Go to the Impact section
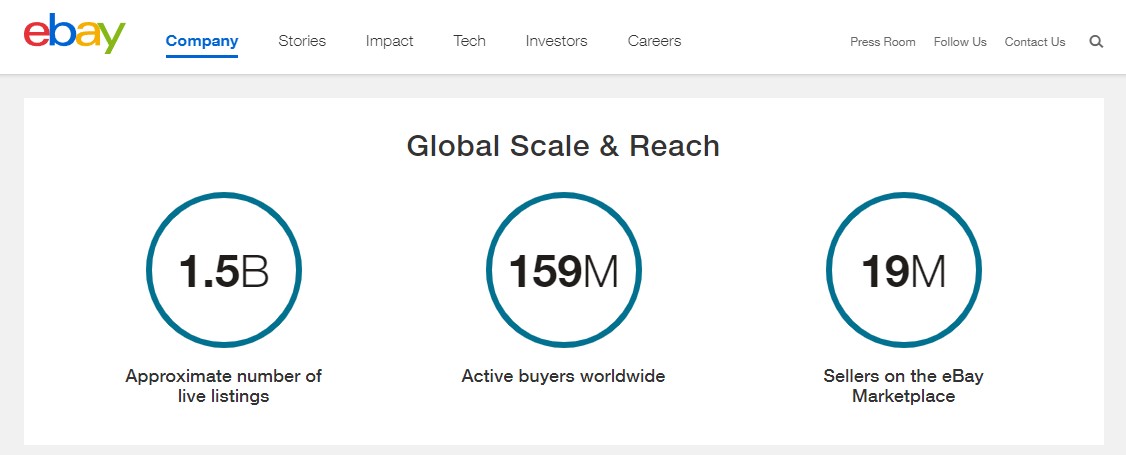This screenshot has height=455, width=1126. click(389, 41)
